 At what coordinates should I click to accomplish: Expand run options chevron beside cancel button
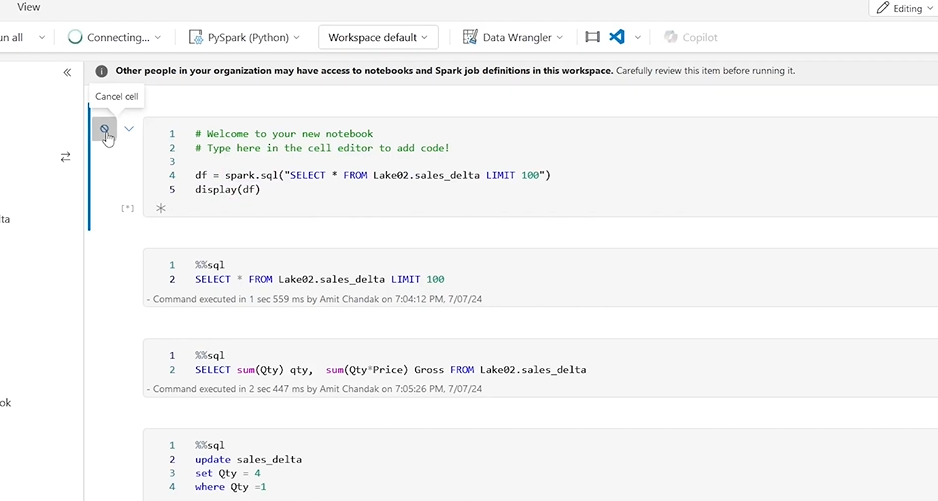click(129, 129)
